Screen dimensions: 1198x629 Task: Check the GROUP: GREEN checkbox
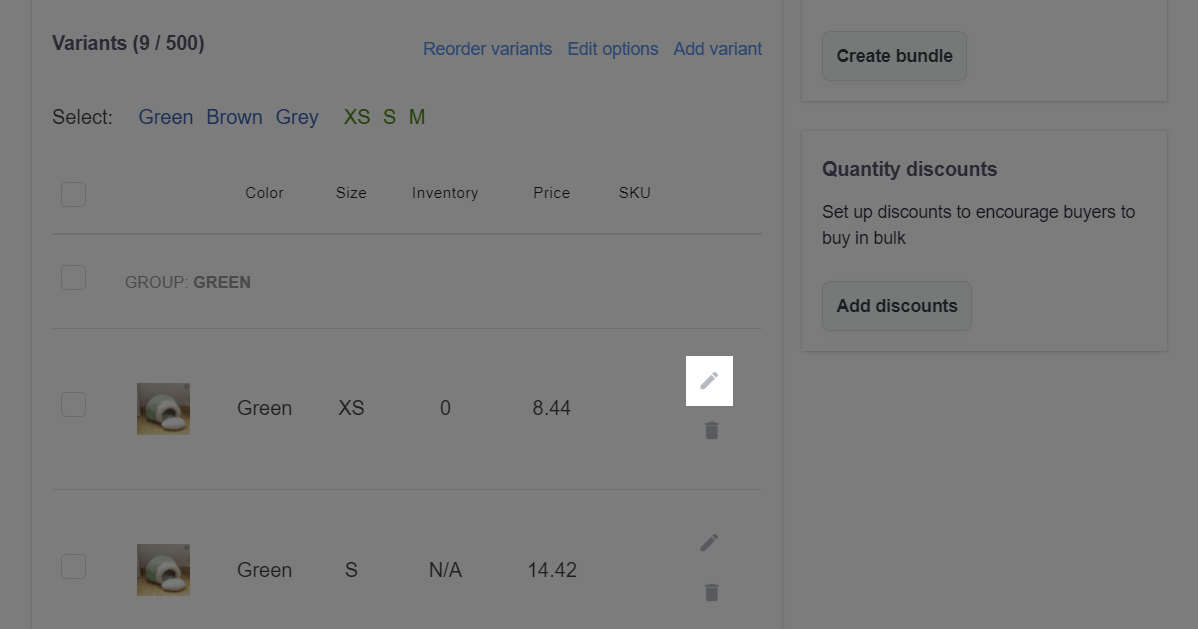tap(73, 277)
